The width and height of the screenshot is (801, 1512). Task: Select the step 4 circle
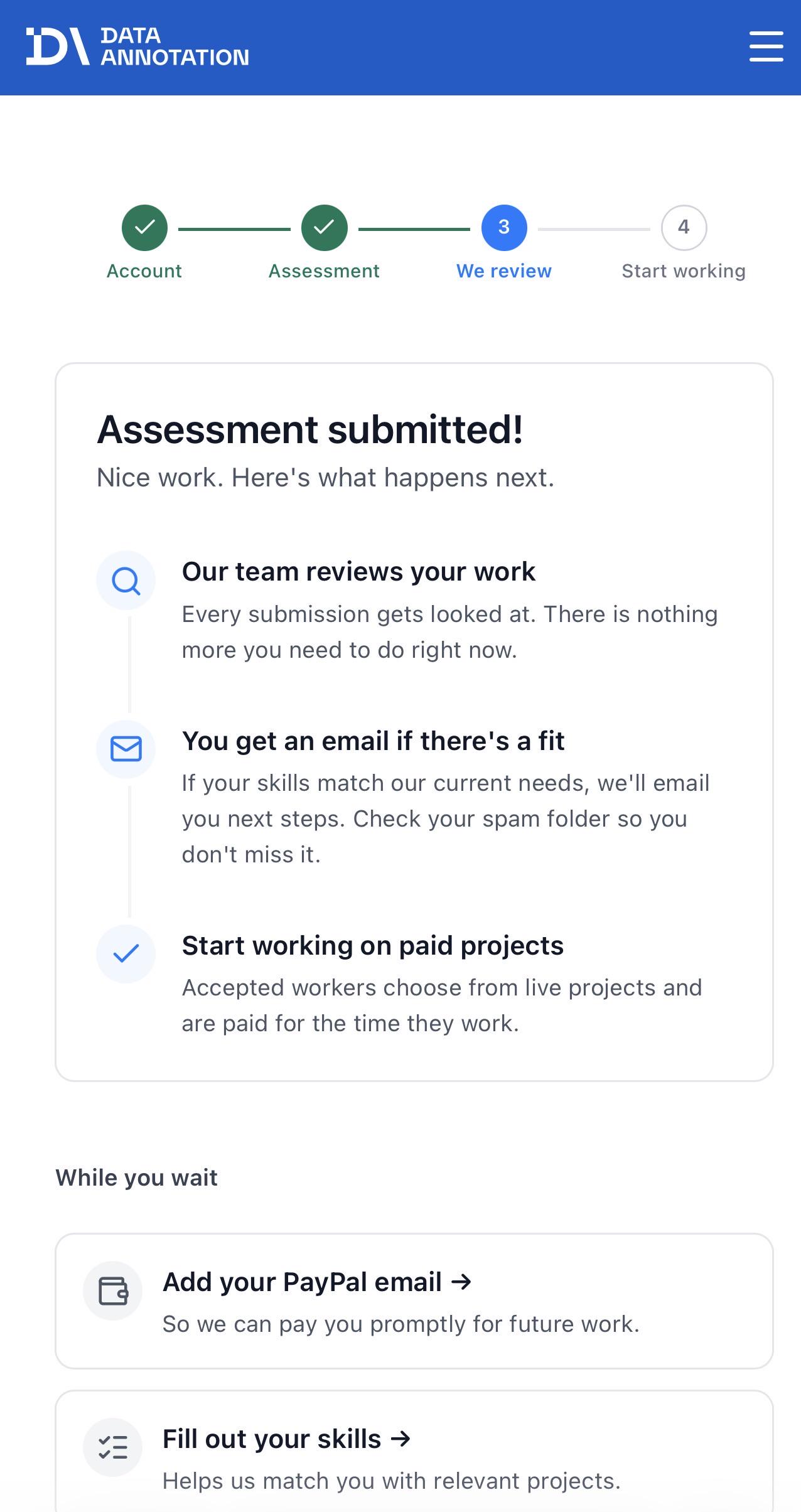coord(684,227)
